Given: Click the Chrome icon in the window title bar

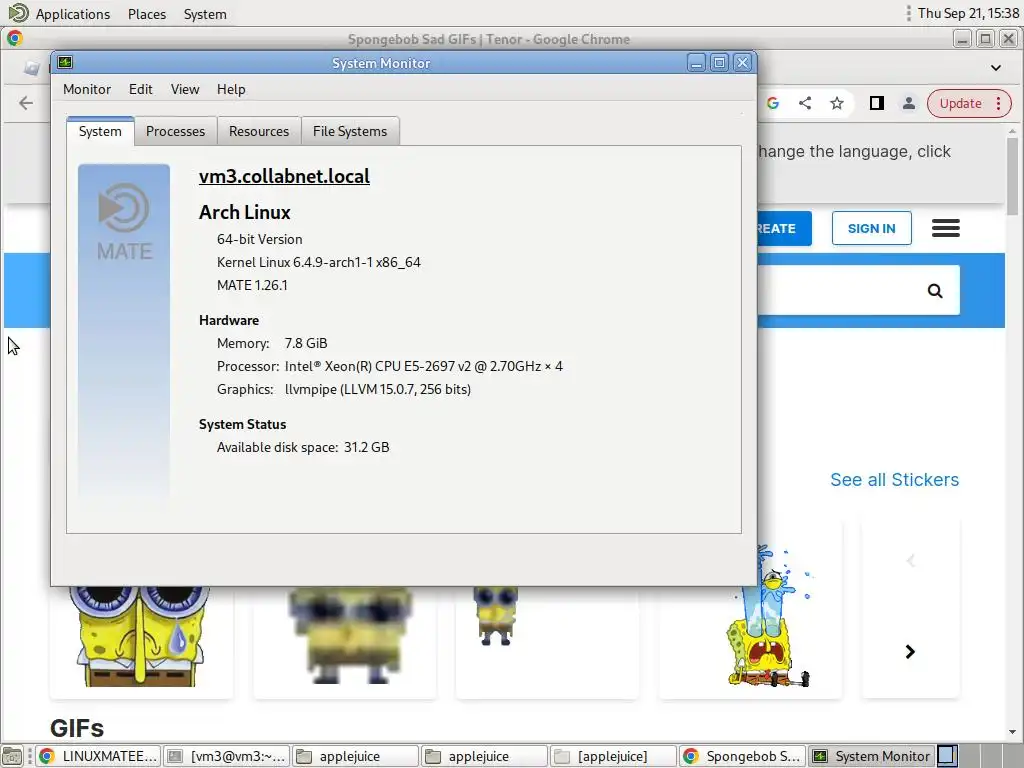Looking at the screenshot, I should [x=15, y=39].
